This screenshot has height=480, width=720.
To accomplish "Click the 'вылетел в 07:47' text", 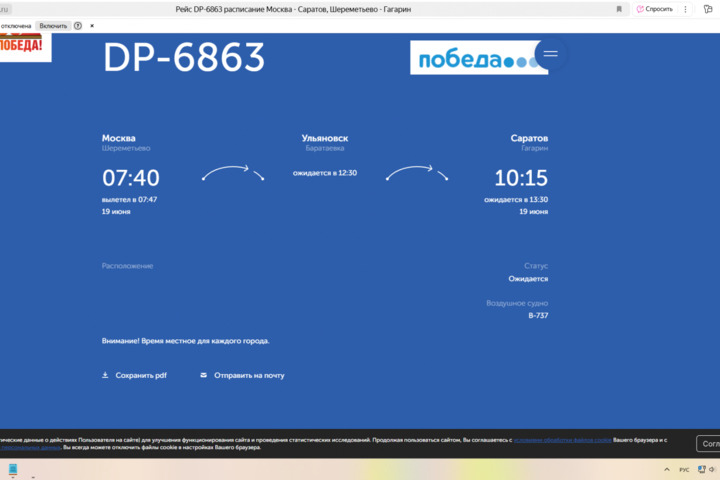I will [129, 200].
